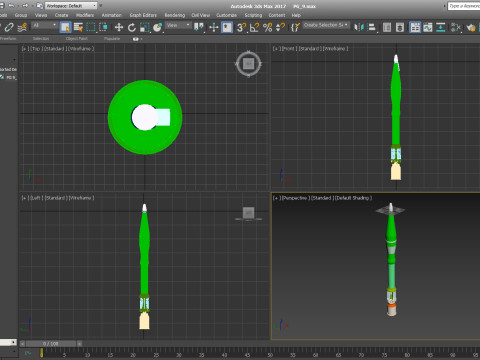Click the Select Object tool
The height and width of the screenshot is (360, 480).
pos(65,27)
